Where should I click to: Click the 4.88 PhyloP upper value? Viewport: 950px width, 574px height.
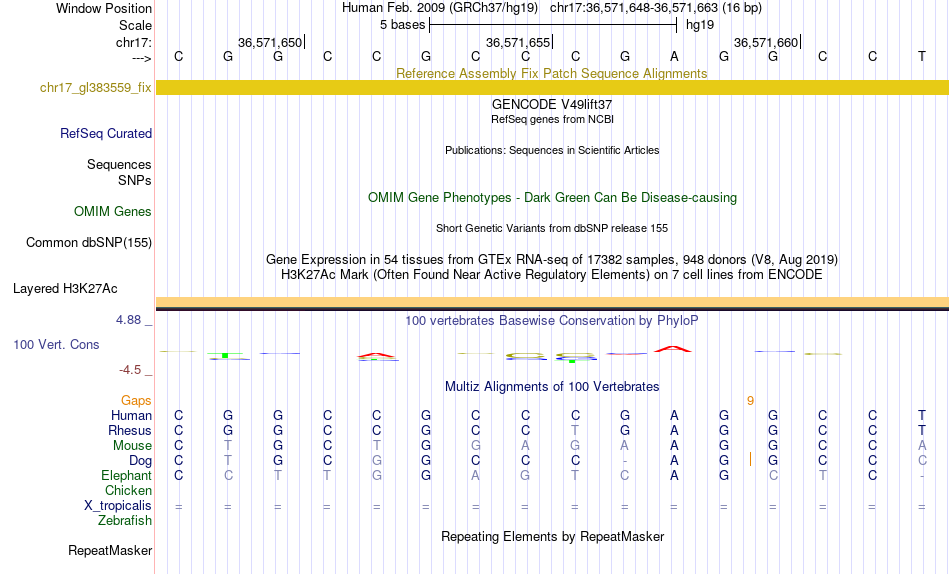coord(128,319)
